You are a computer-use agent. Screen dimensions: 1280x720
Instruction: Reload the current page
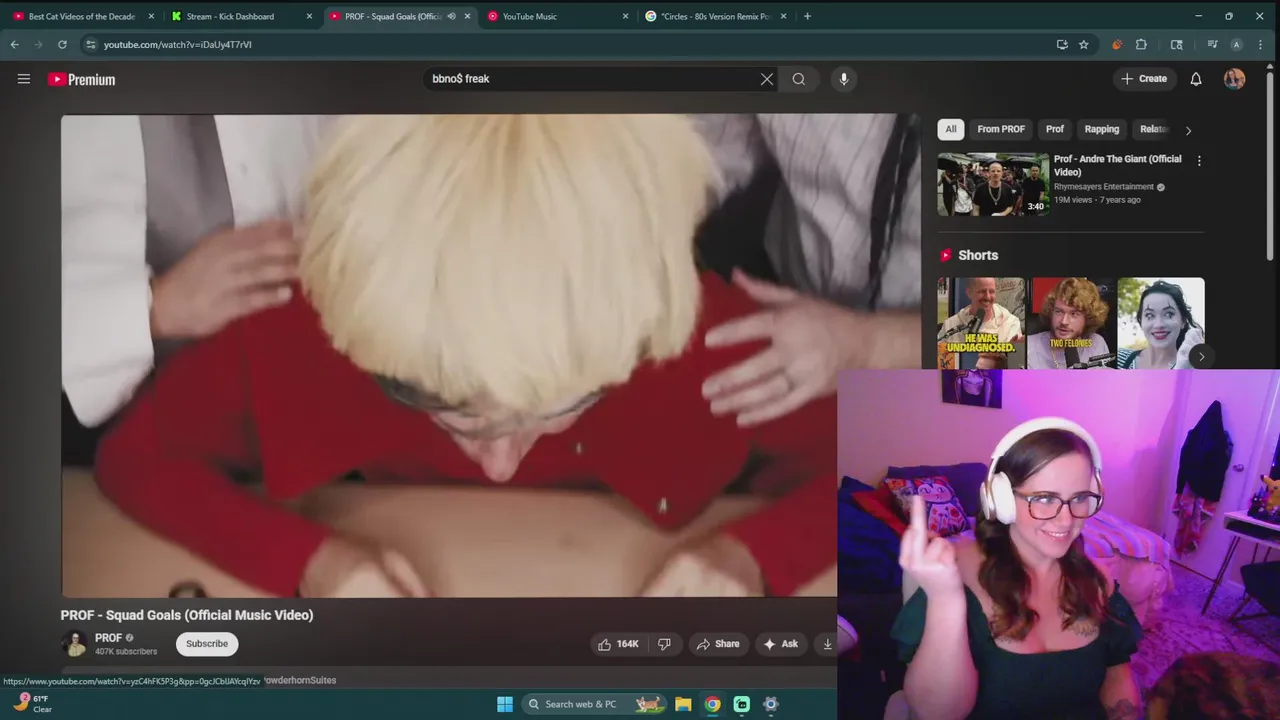pos(62,44)
